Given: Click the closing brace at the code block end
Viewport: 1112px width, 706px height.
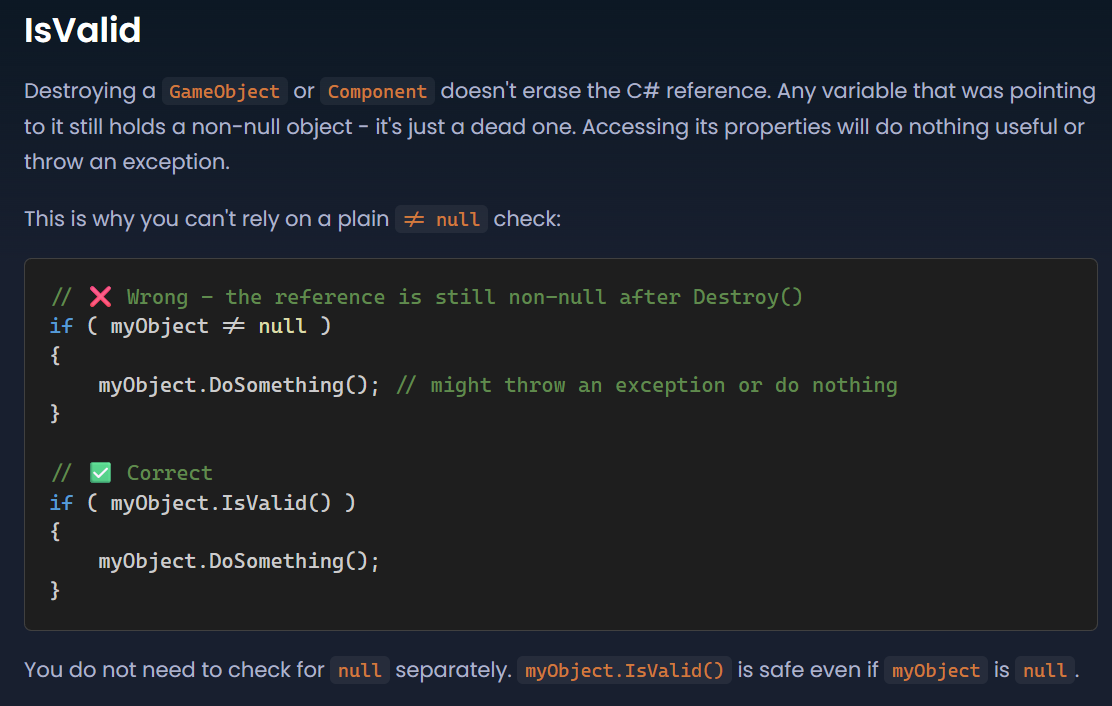Looking at the screenshot, I should click(x=55, y=590).
